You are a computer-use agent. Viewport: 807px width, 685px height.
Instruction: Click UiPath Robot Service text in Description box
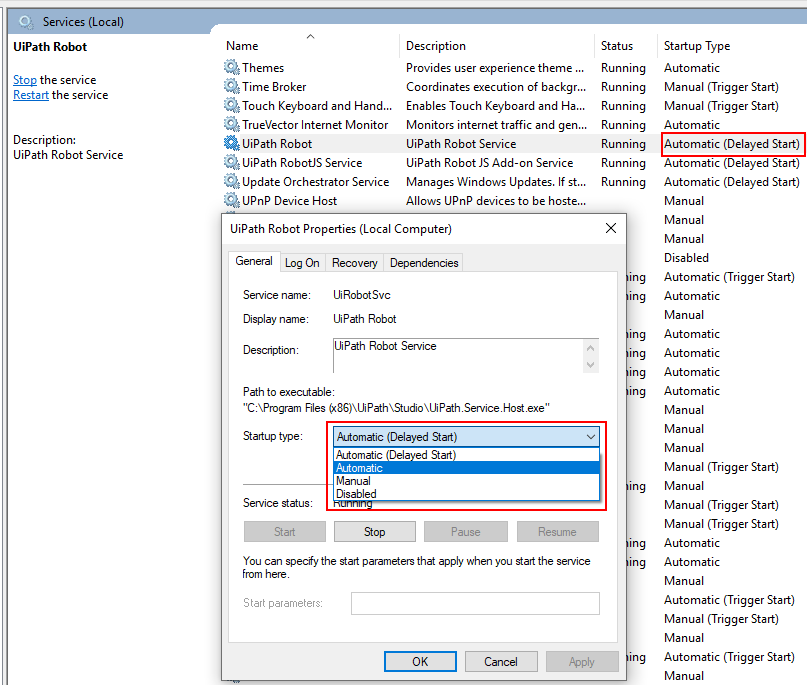(385, 346)
